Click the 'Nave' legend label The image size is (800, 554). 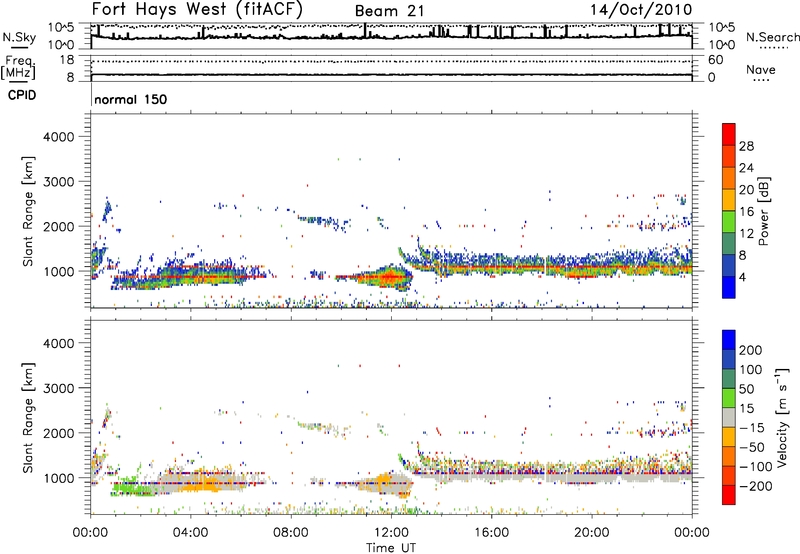[x=761, y=69]
